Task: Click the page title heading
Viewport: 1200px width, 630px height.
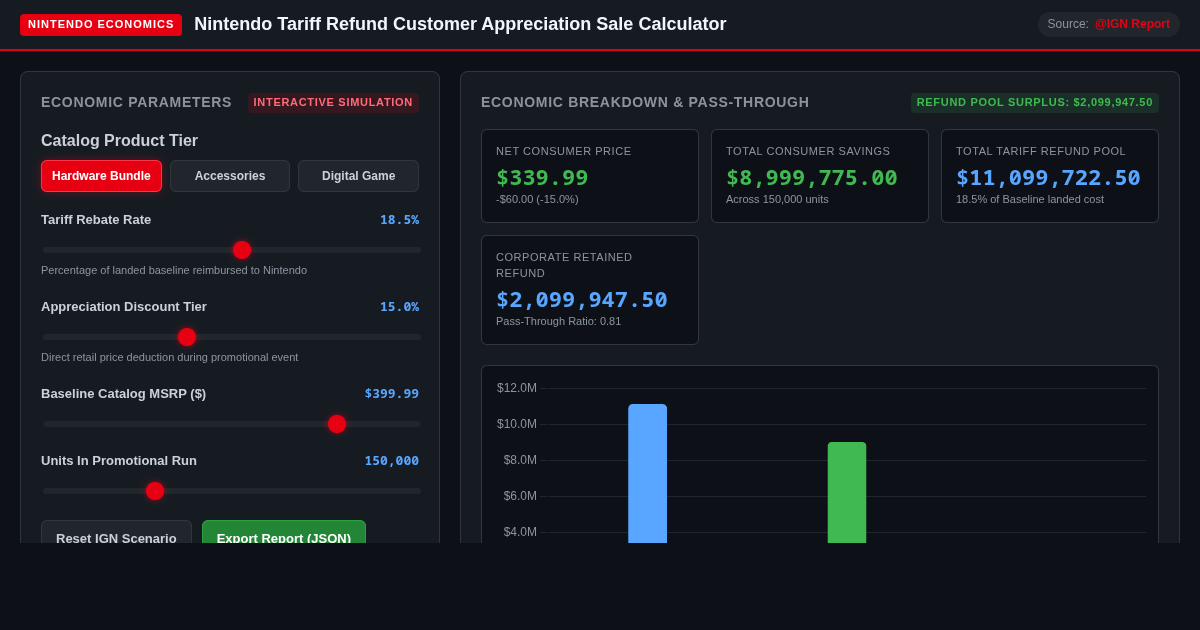Action: [x=460, y=24]
